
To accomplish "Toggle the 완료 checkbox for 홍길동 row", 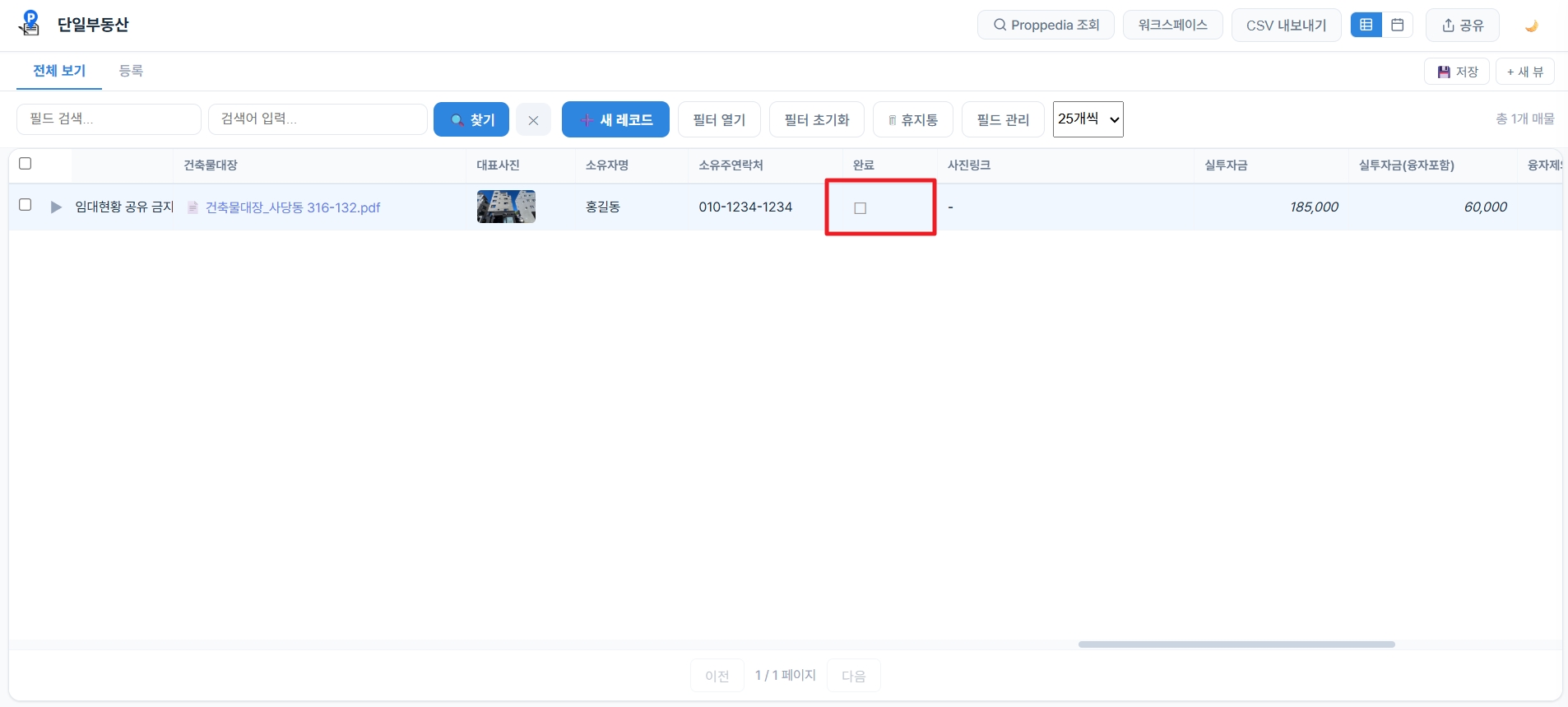I will tap(861, 208).
